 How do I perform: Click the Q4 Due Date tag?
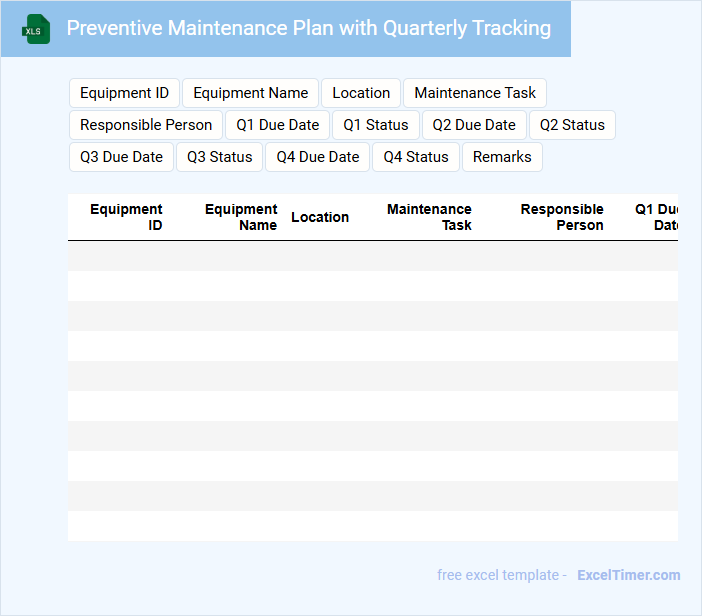pyautogui.click(x=318, y=157)
